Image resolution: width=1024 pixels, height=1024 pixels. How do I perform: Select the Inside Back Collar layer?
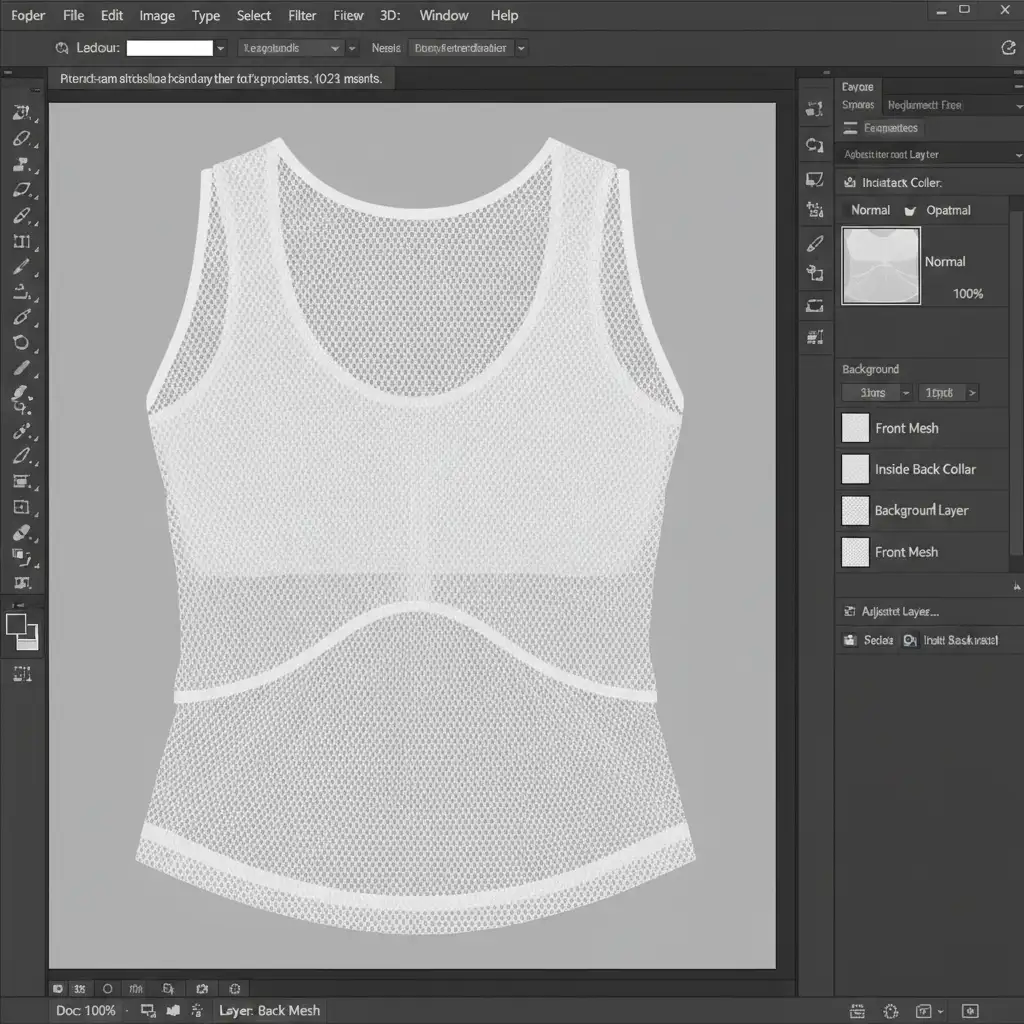[x=924, y=469]
